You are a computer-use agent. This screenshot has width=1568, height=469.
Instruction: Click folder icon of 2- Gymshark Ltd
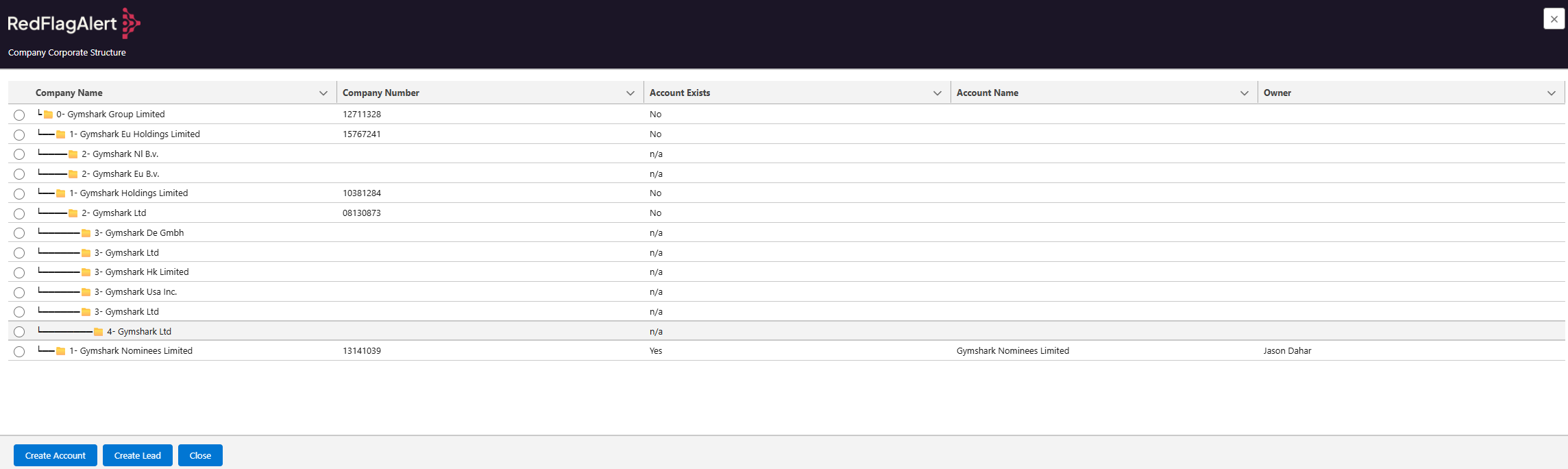(x=73, y=213)
